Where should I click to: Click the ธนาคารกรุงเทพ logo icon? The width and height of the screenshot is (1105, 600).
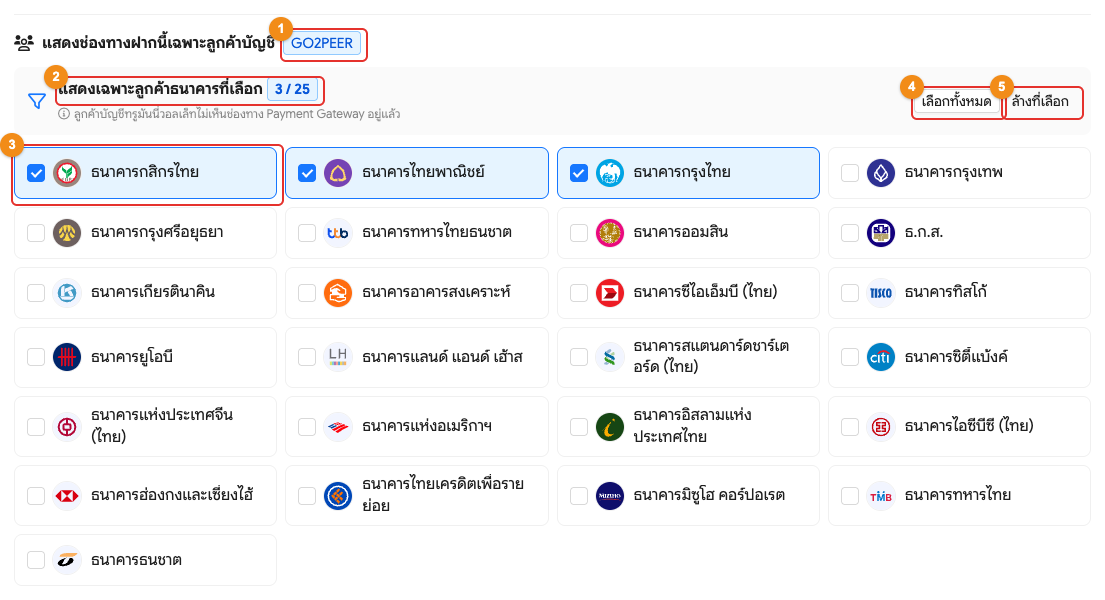881,173
